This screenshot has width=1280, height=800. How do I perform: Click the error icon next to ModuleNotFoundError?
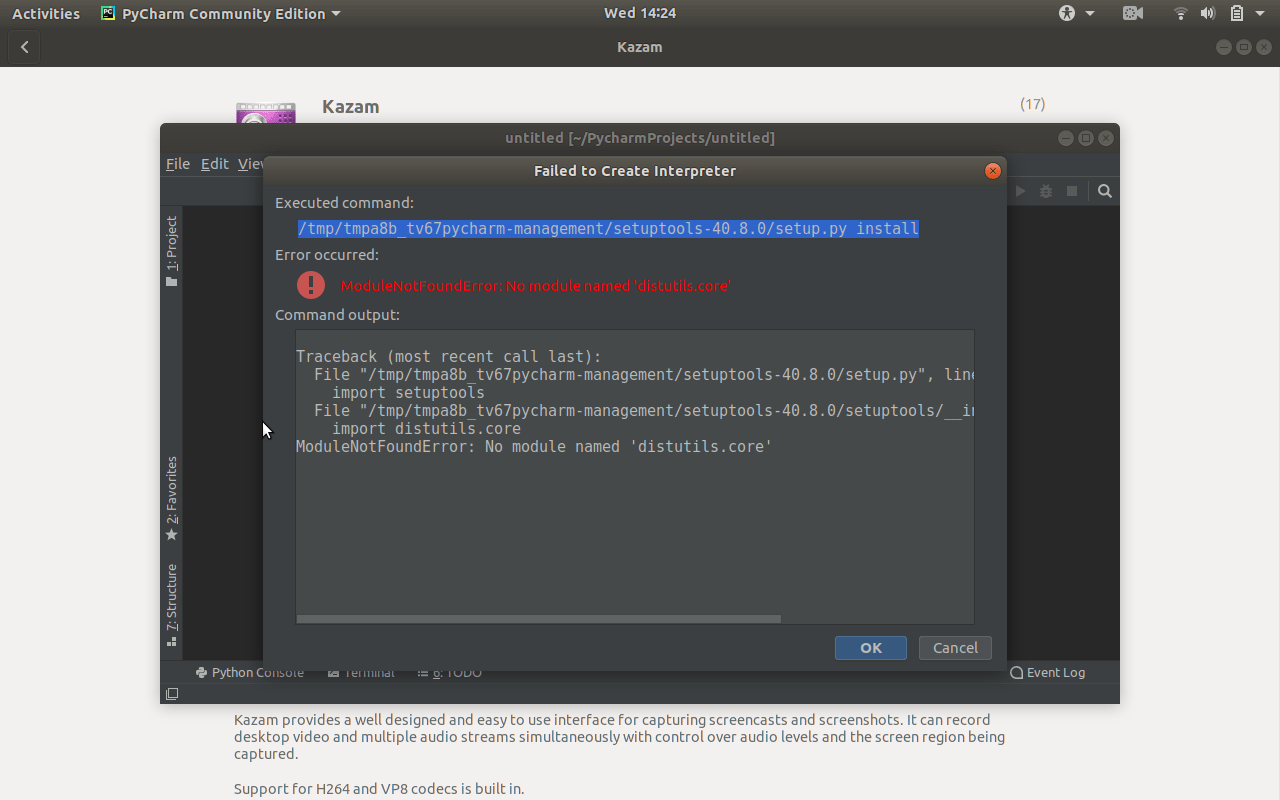point(310,285)
